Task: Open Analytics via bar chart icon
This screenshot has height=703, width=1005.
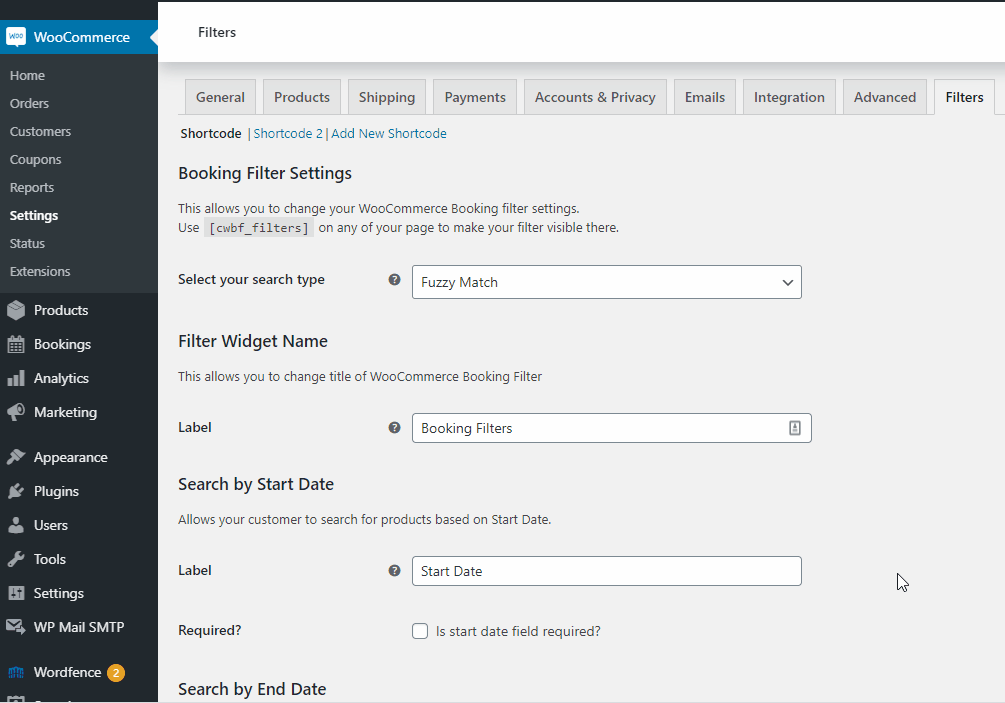Action: coord(16,378)
